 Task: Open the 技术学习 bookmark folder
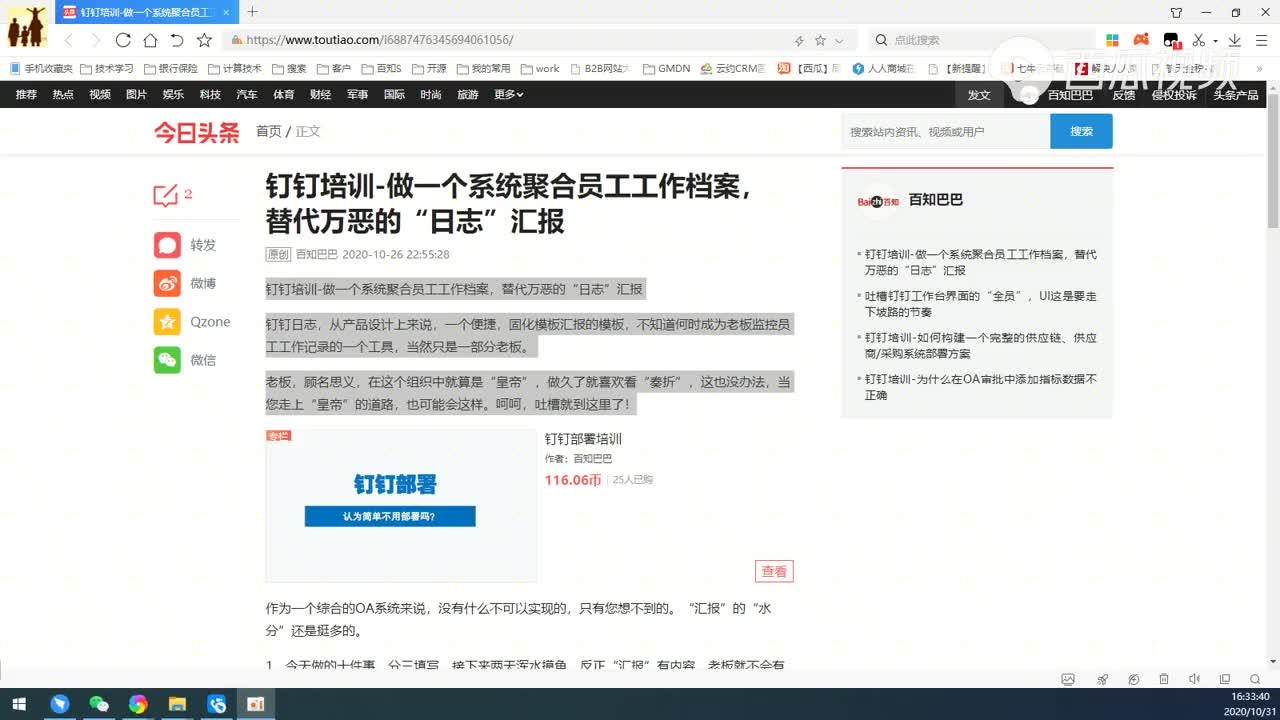pos(106,68)
